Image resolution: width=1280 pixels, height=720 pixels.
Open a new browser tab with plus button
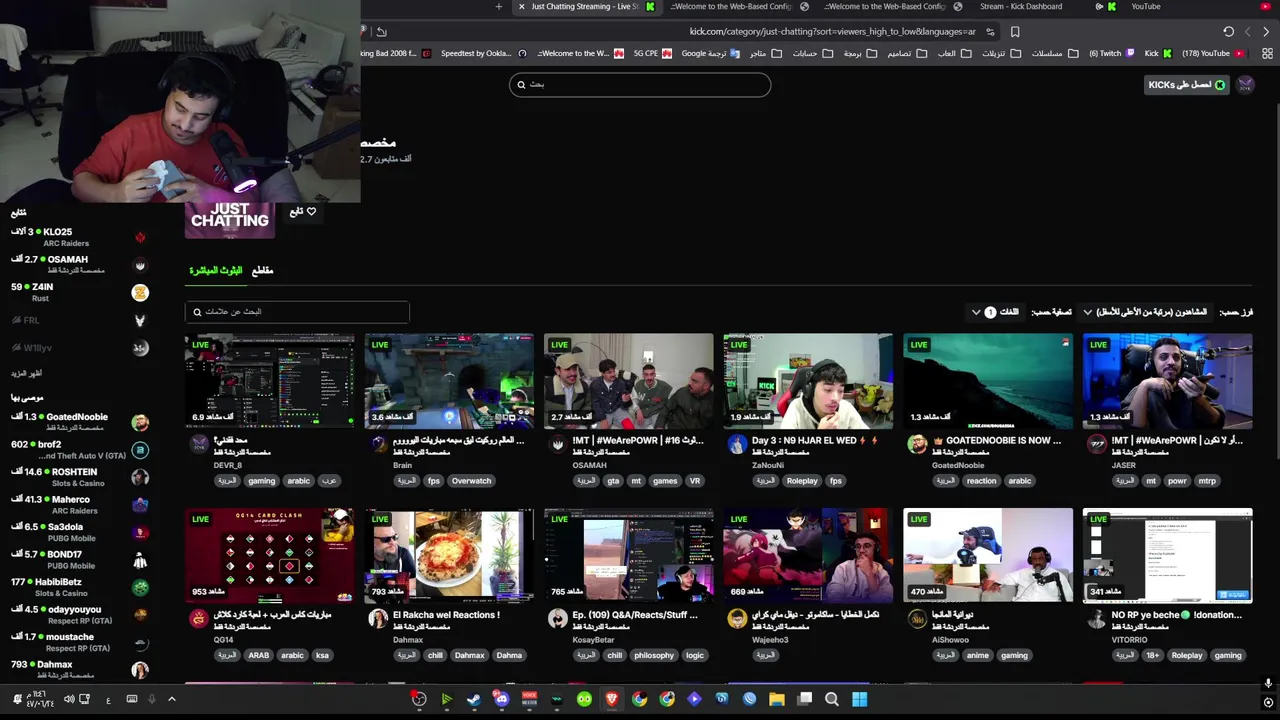pyautogui.click(x=499, y=7)
